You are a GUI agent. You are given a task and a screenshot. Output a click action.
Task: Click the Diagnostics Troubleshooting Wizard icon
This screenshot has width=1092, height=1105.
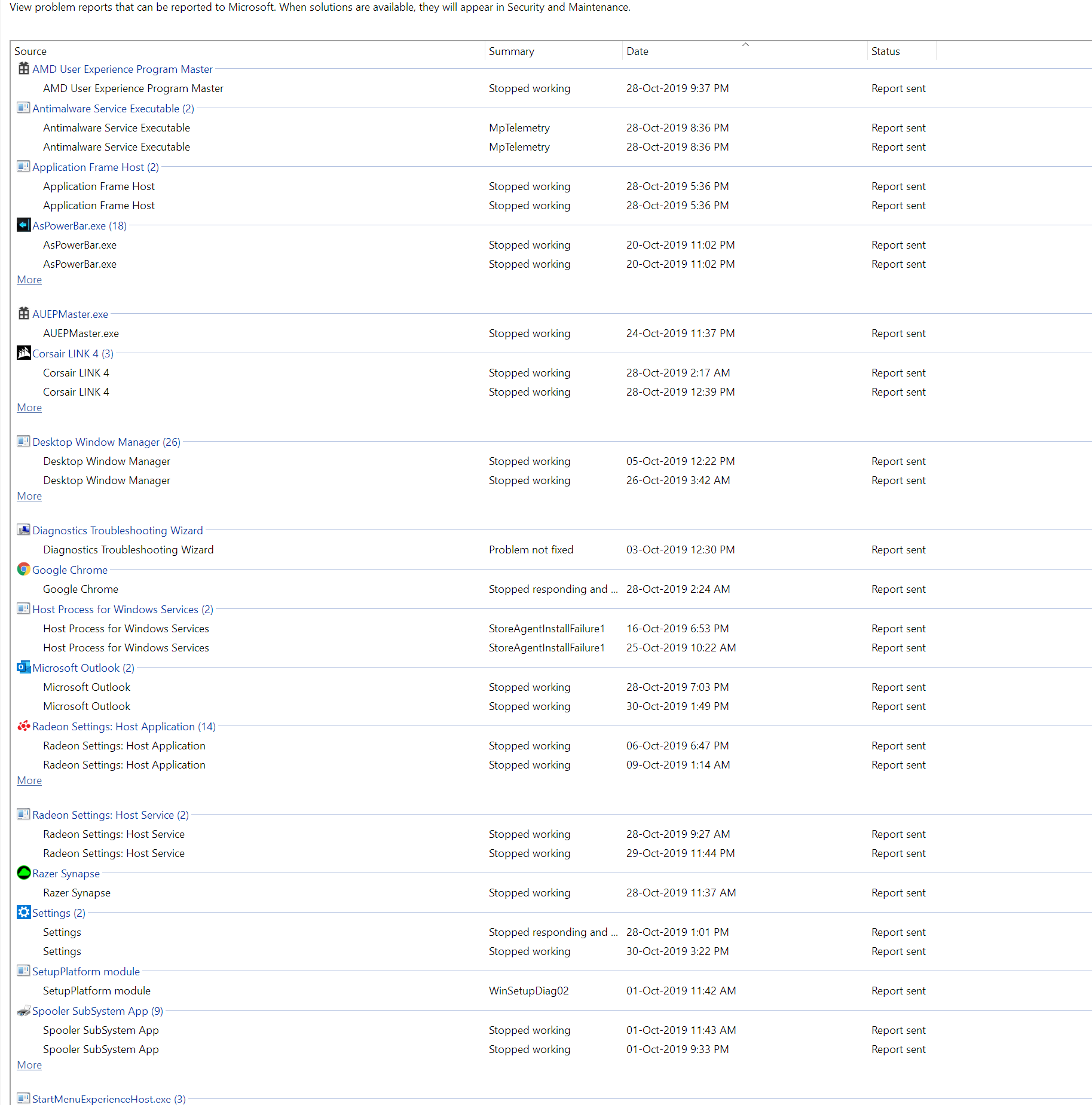click(x=23, y=530)
